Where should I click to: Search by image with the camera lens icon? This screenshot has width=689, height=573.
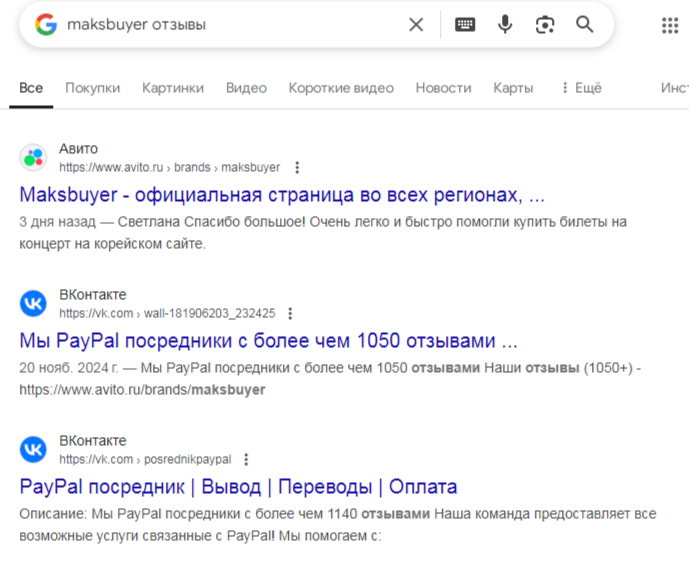(x=545, y=25)
